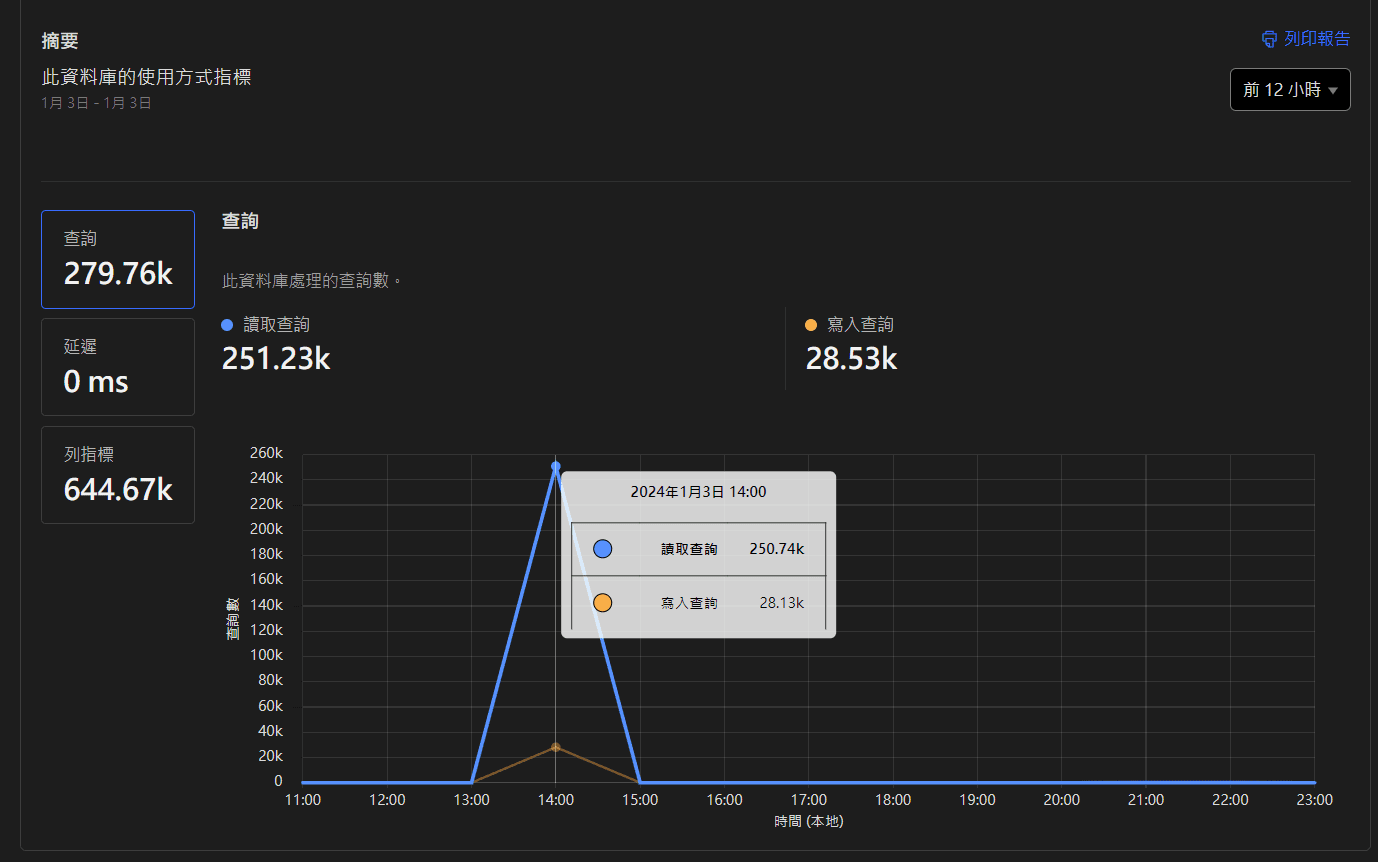Viewport: 1378px width, 862px height.
Task: Open the 前 12 小時 time range dropdown
Action: 1290,90
